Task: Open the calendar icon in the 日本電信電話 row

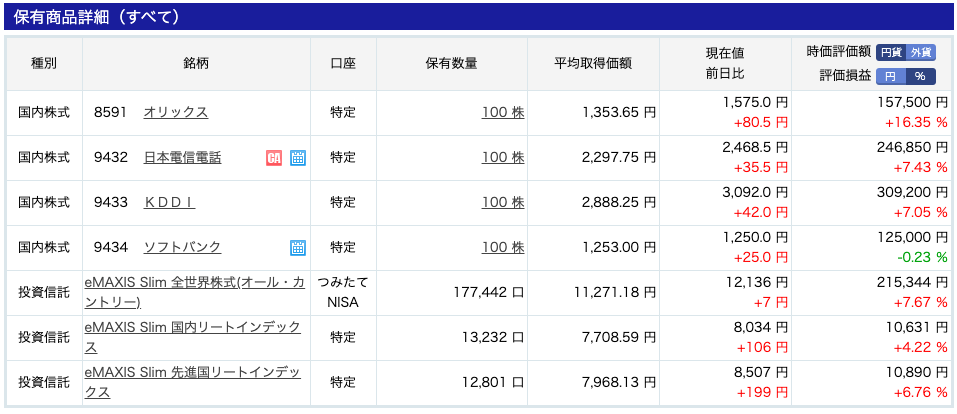Action: 298,158
